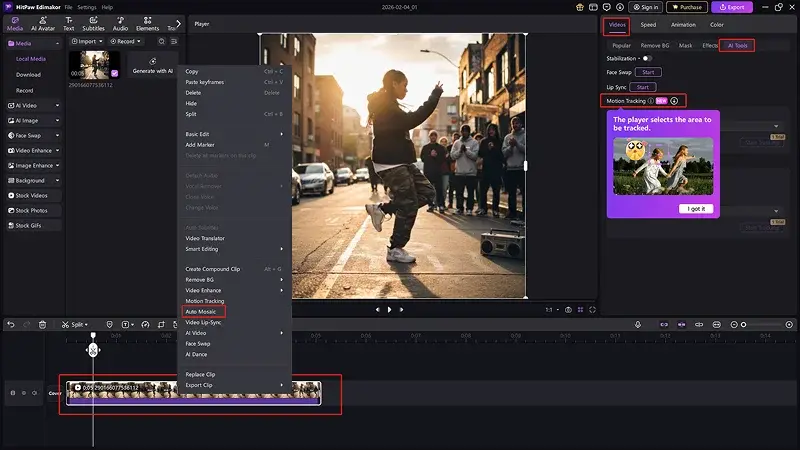Step to the next frame
This screenshot has width=800, height=450.
click(x=402, y=310)
